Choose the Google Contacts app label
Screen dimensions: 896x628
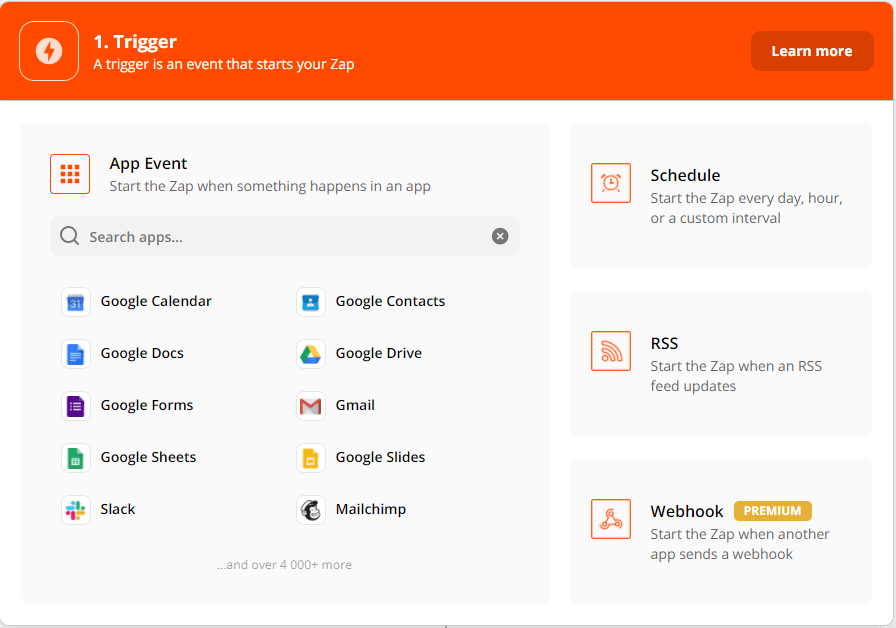(x=390, y=301)
